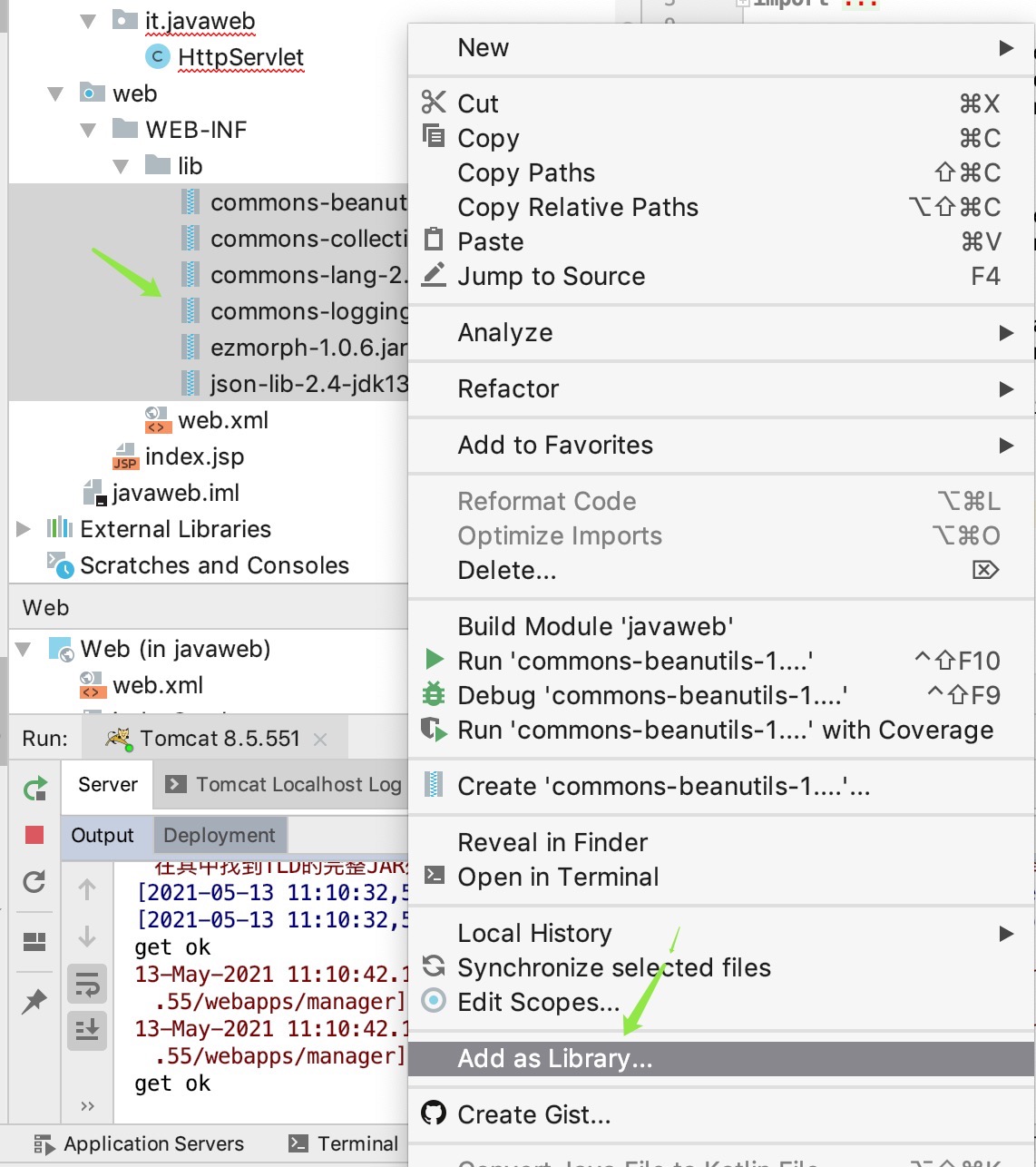Toggle scroll to end of output
Screen dimensions: 1036x1167
click(87, 1030)
